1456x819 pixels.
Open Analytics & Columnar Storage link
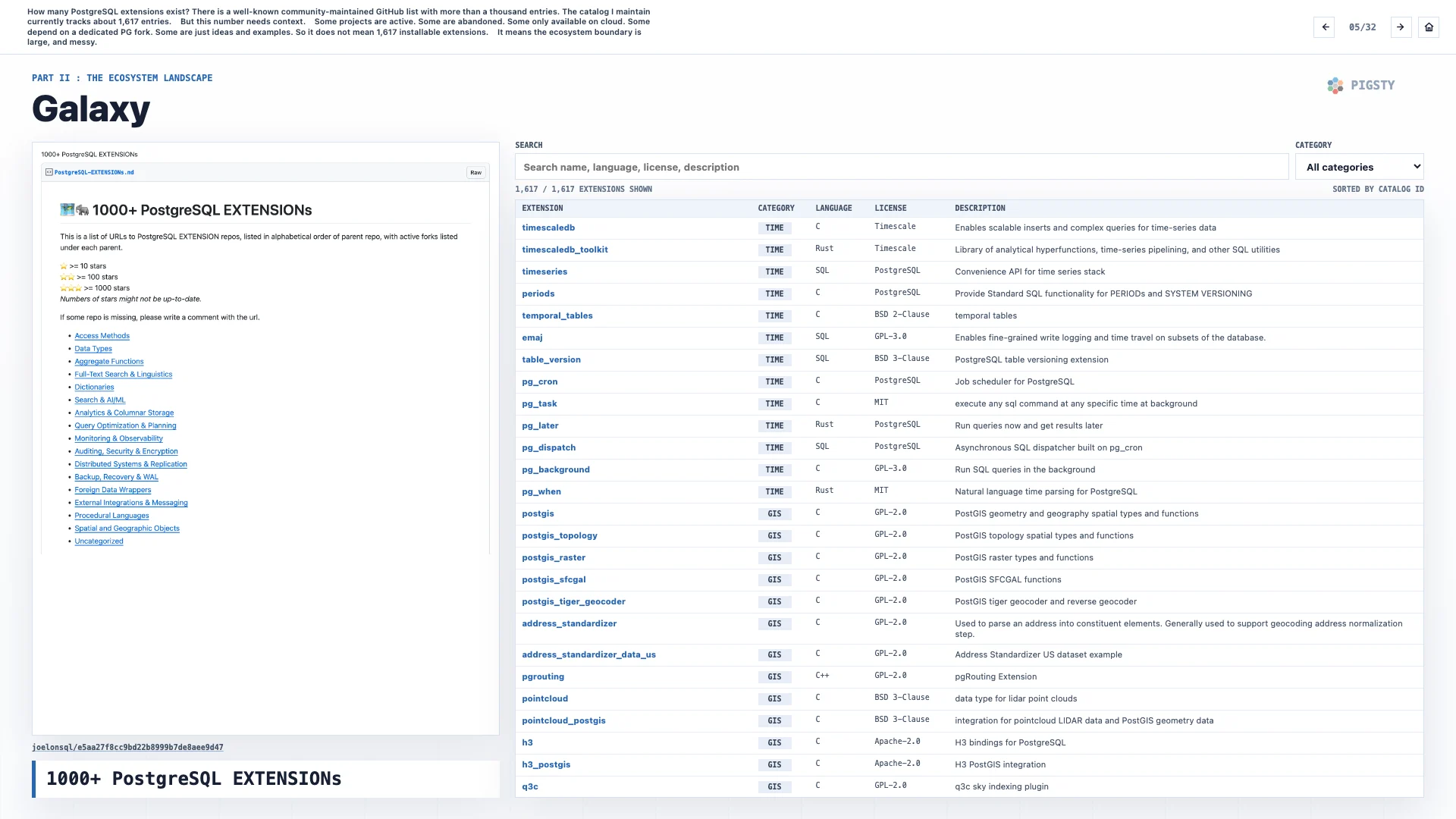[124, 413]
